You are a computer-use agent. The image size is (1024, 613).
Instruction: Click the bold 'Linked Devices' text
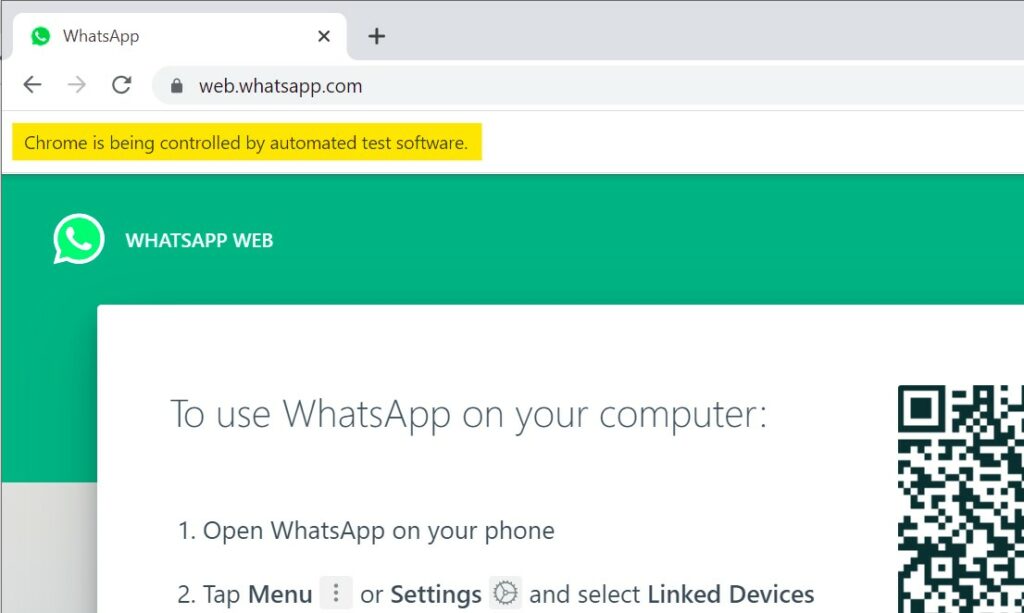click(x=731, y=594)
